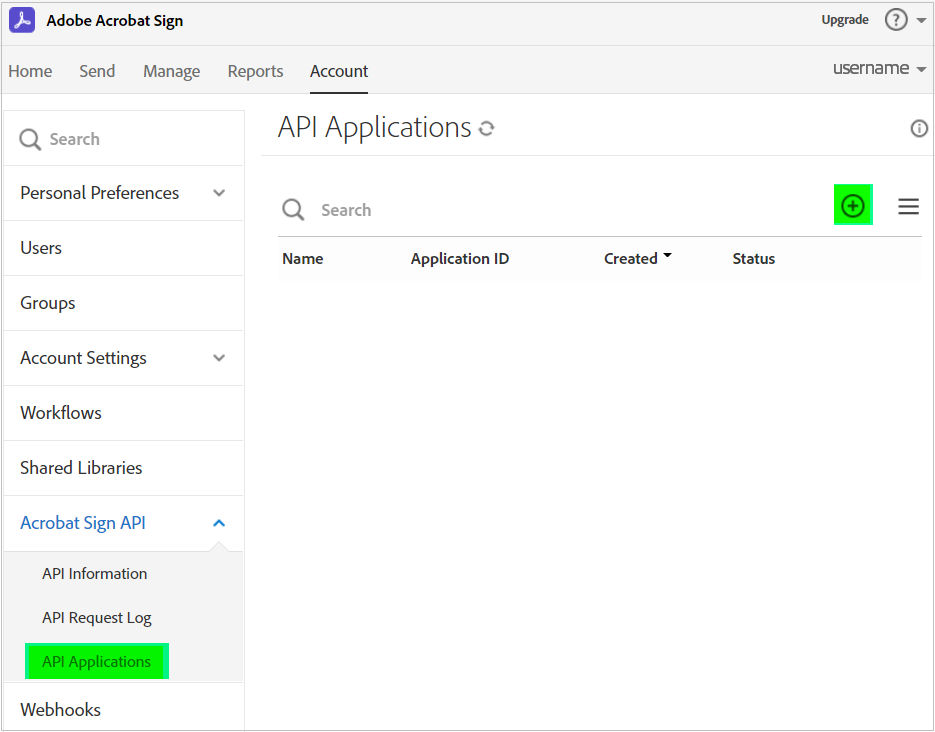Viewport: 935px width, 732px height.
Task: Click the info icon on the right
Action: [919, 129]
